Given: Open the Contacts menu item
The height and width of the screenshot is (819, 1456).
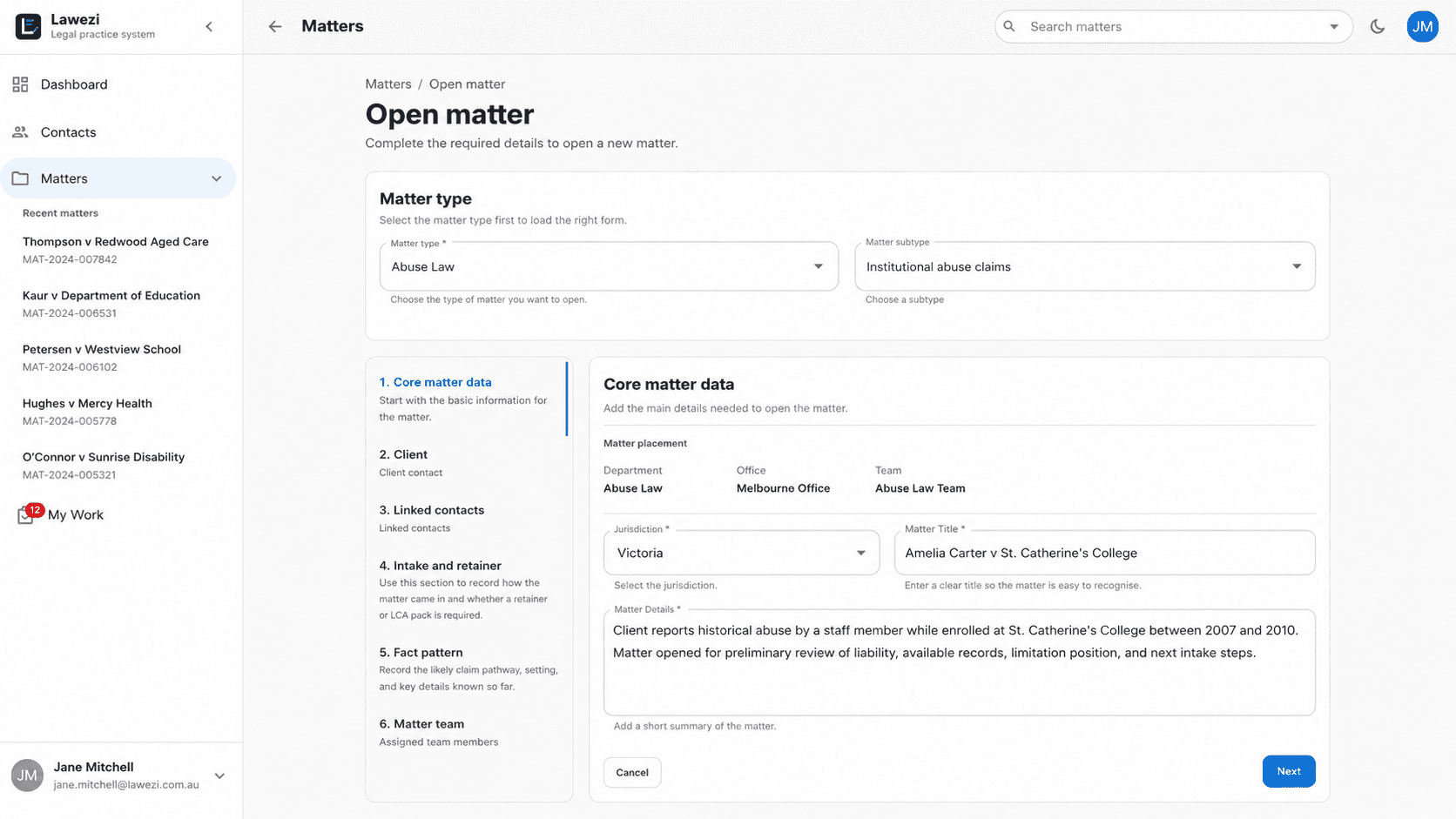Looking at the screenshot, I should click(x=118, y=132).
